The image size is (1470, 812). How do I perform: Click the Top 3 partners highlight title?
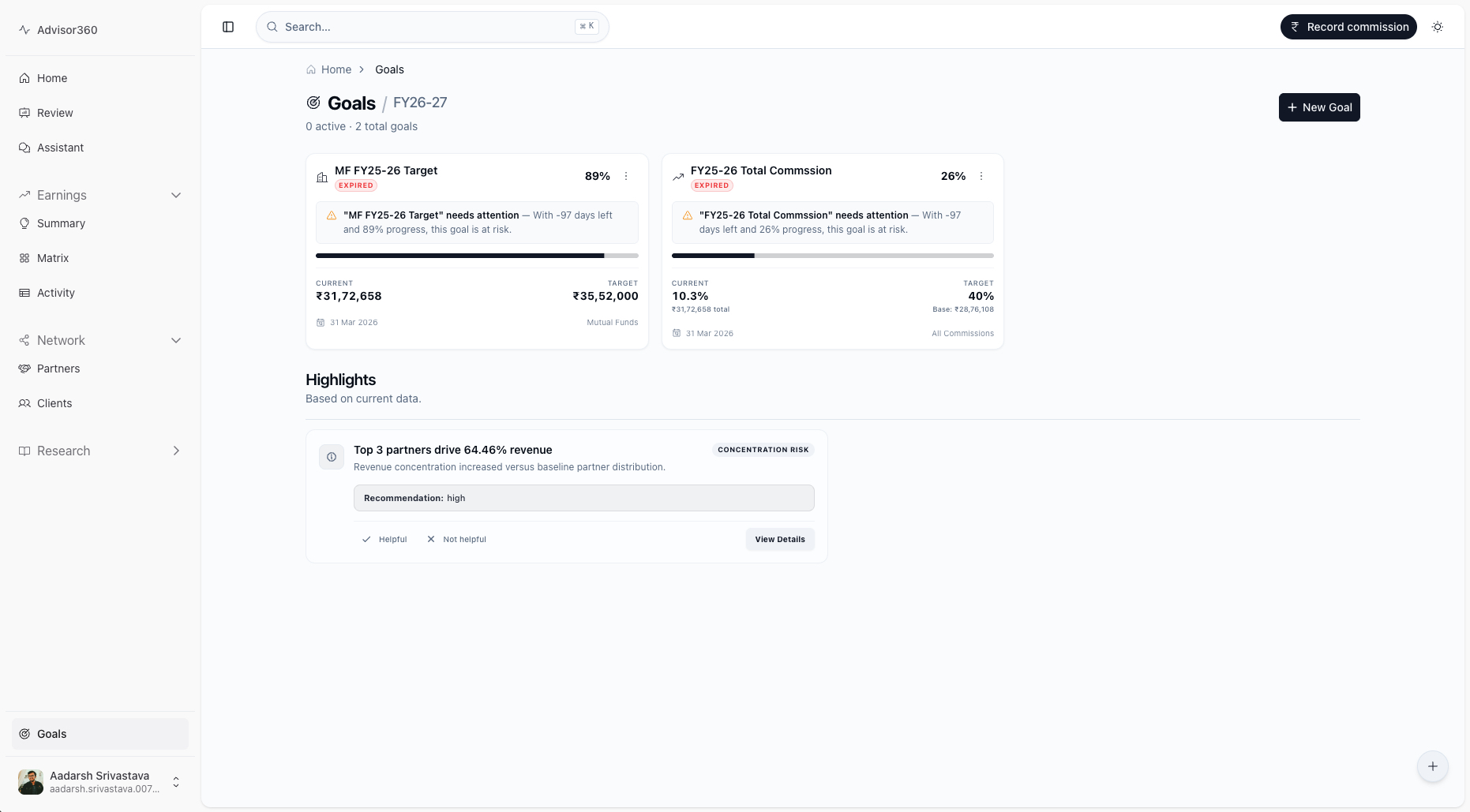click(453, 450)
